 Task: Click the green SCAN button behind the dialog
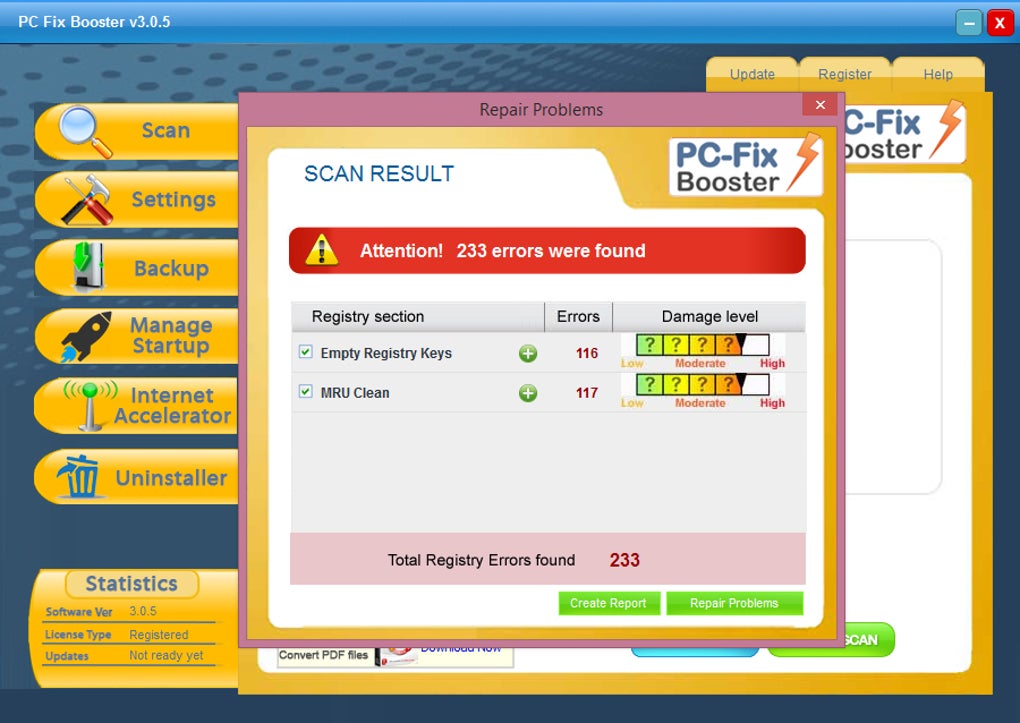[869, 640]
